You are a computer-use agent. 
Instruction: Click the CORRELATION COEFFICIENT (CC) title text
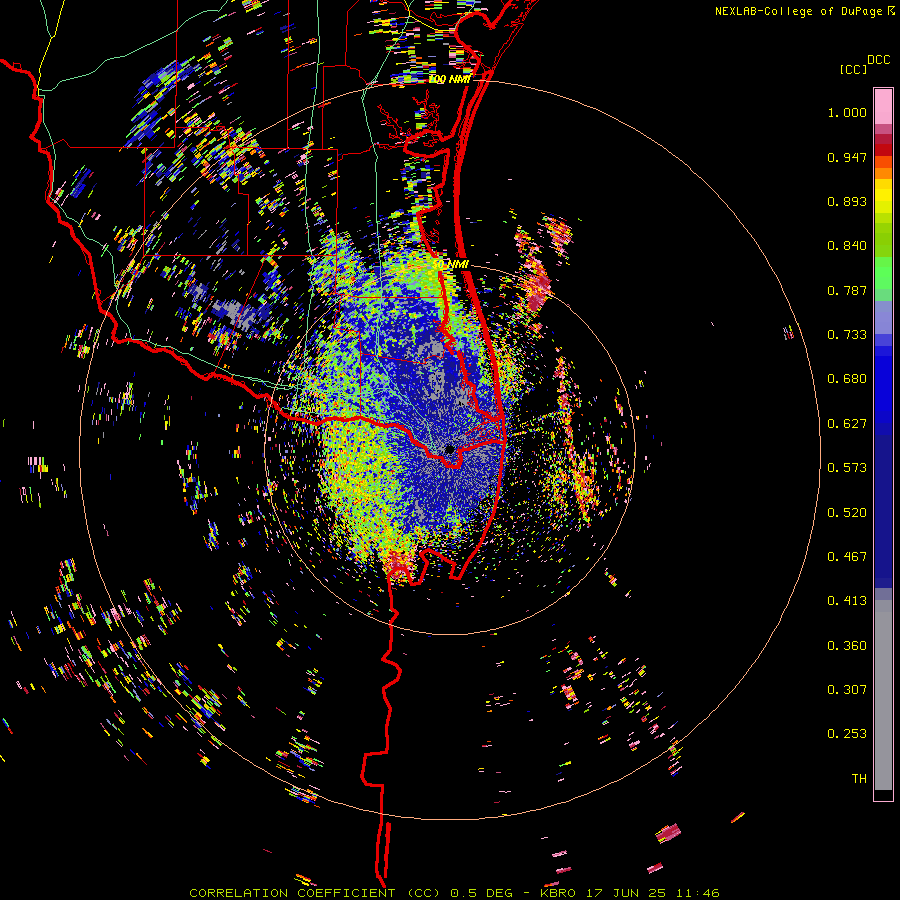click(x=316, y=893)
